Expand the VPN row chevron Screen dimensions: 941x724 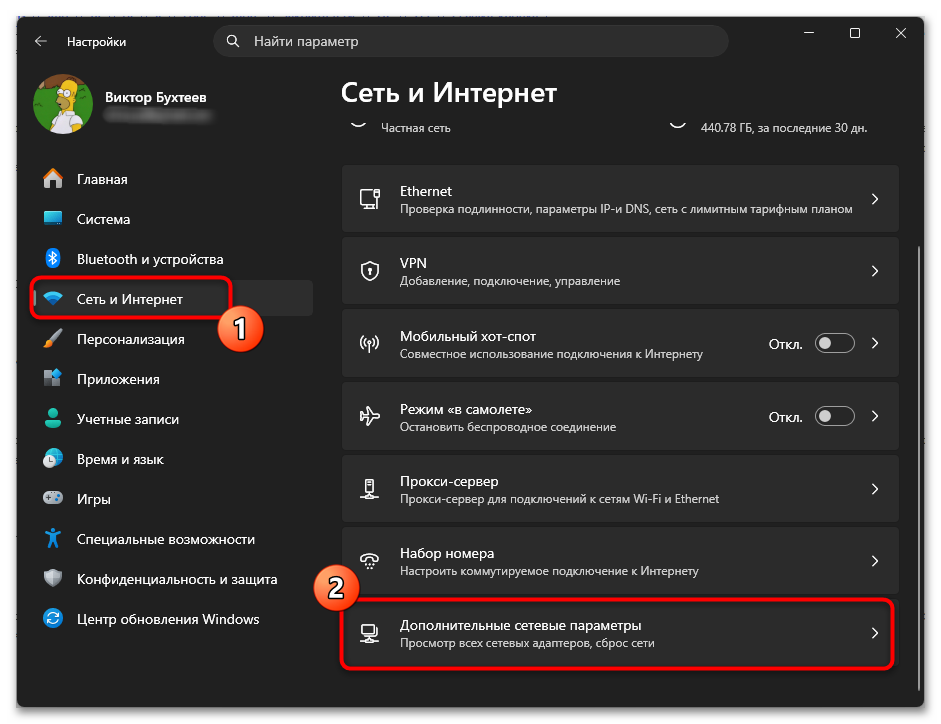click(x=875, y=271)
